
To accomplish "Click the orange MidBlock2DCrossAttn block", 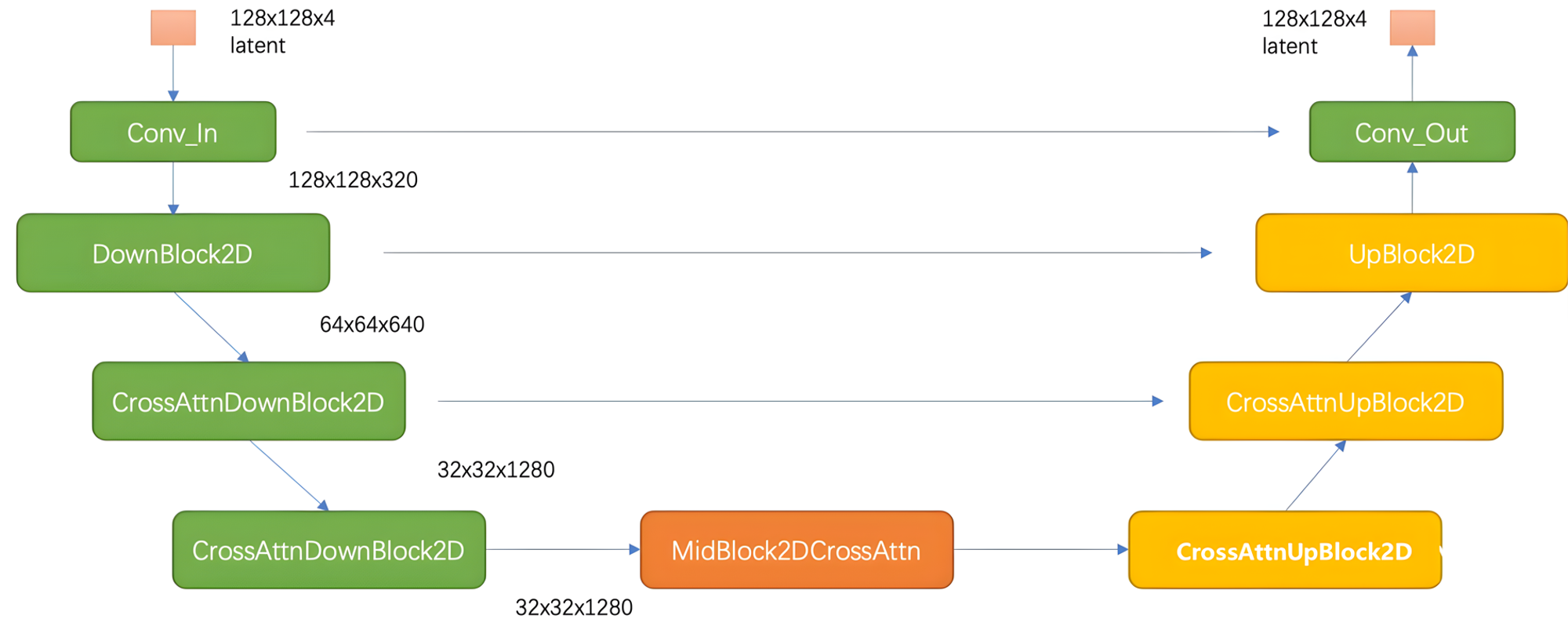I will pos(797,550).
